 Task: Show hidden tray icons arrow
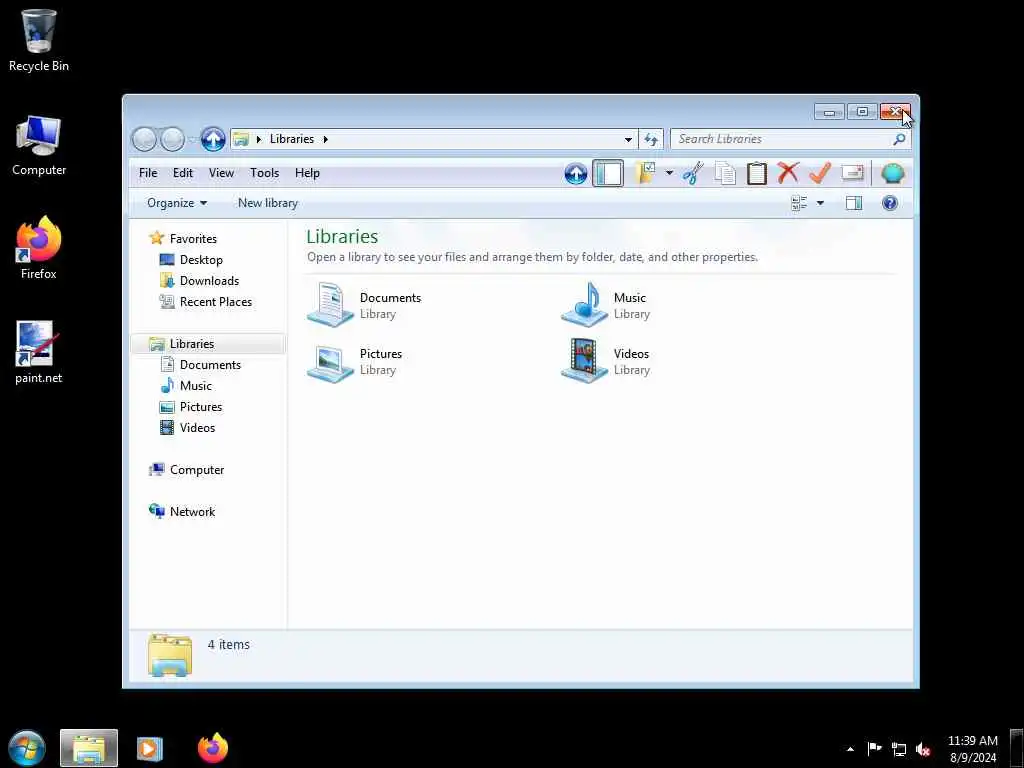850,749
